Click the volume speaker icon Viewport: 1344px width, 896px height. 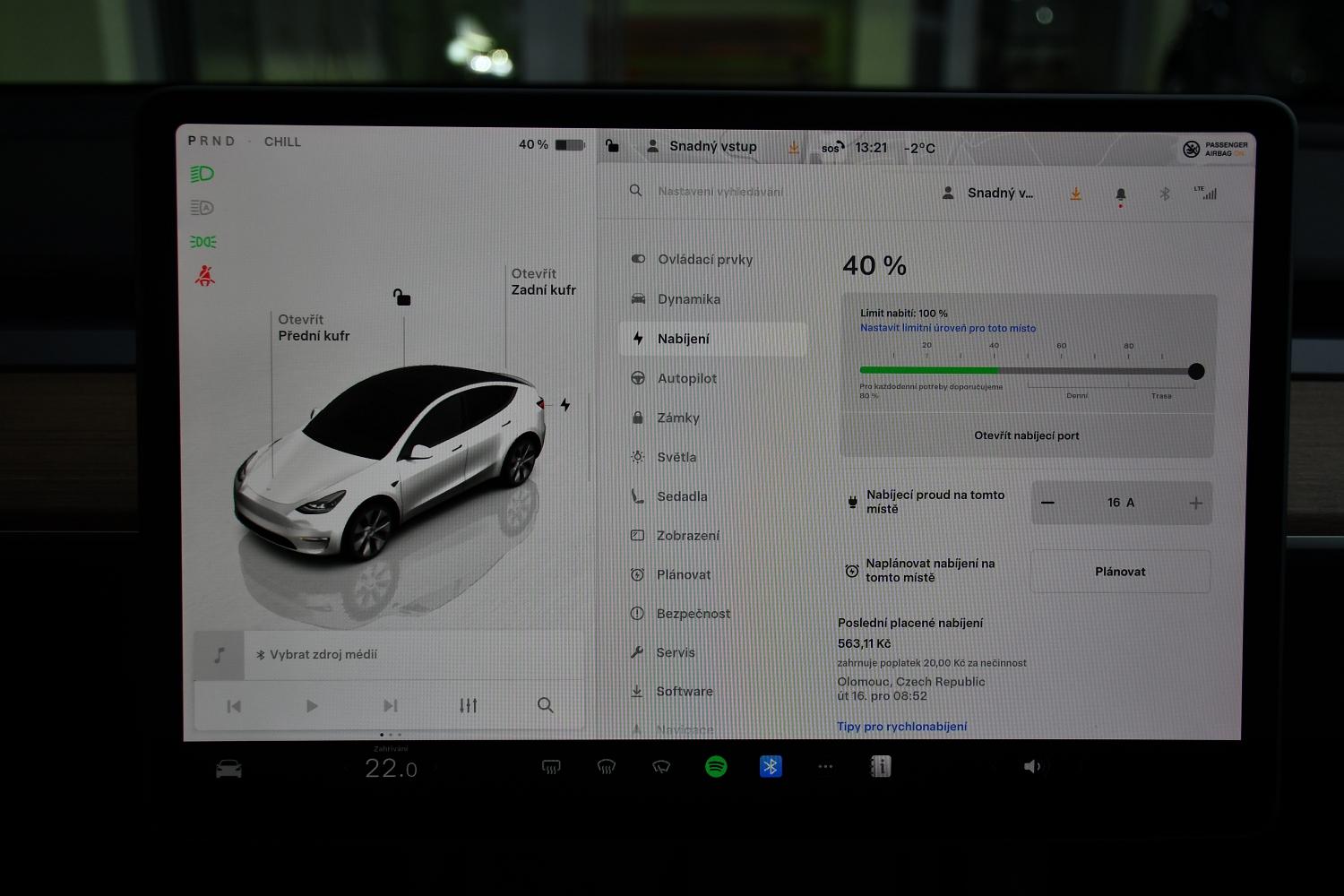(1032, 766)
